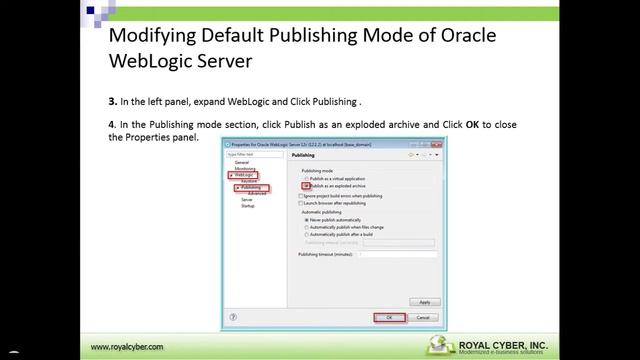640x360 pixels.
Task: Select Keystore under WebLogic
Action: pos(249,181)
